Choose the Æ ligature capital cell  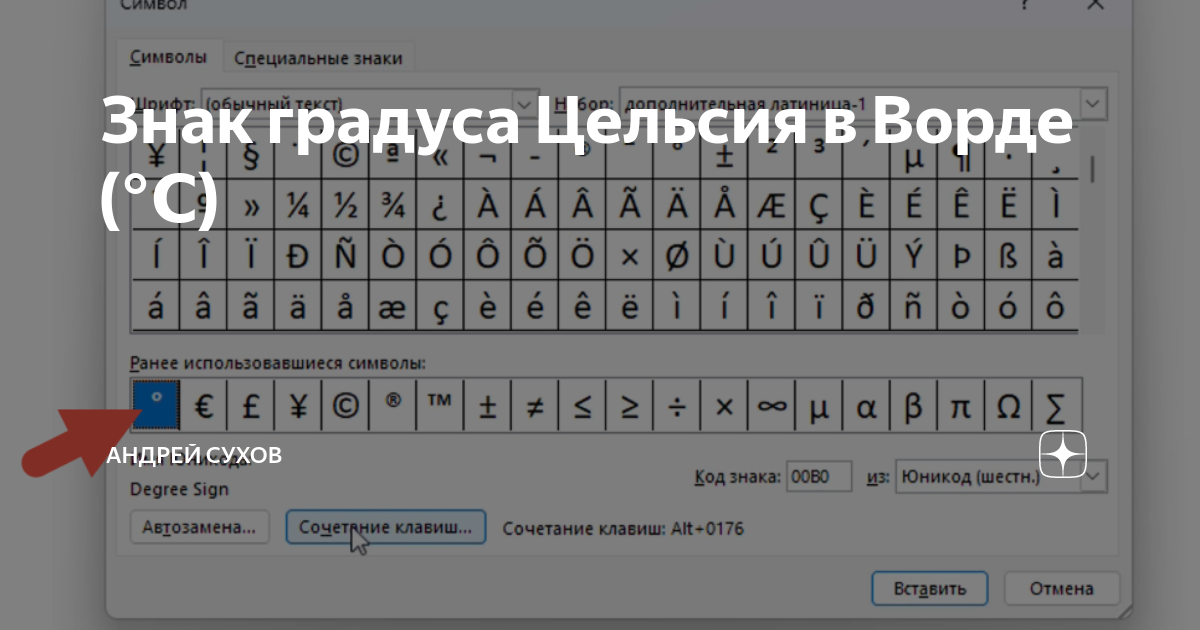tap(771, 205)
